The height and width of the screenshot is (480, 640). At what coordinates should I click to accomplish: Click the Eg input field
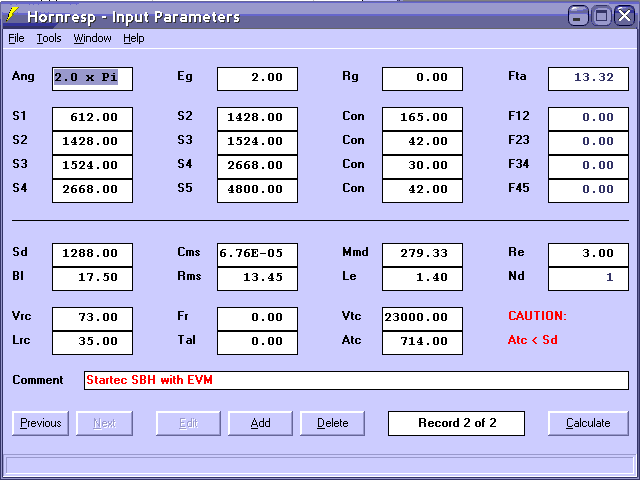[258, 79]
